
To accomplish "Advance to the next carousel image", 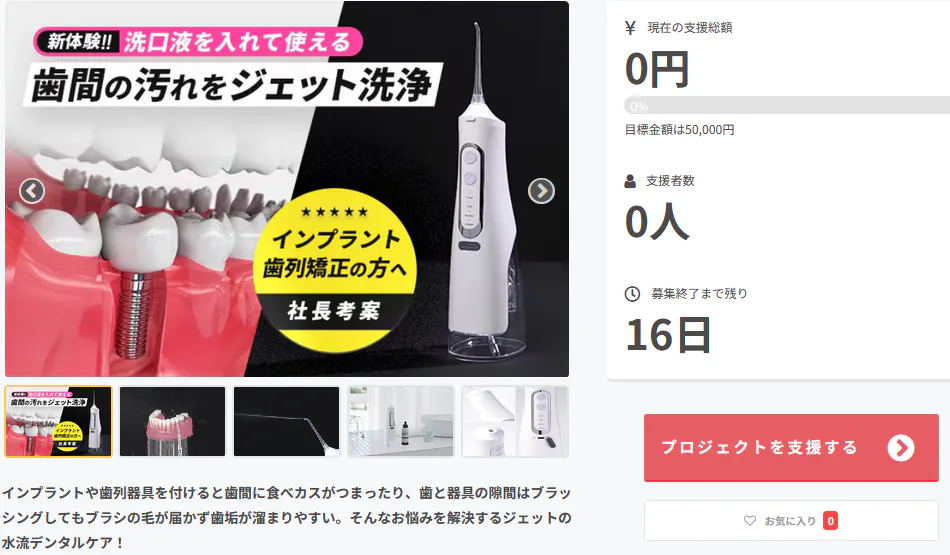I will coord(541,191).
